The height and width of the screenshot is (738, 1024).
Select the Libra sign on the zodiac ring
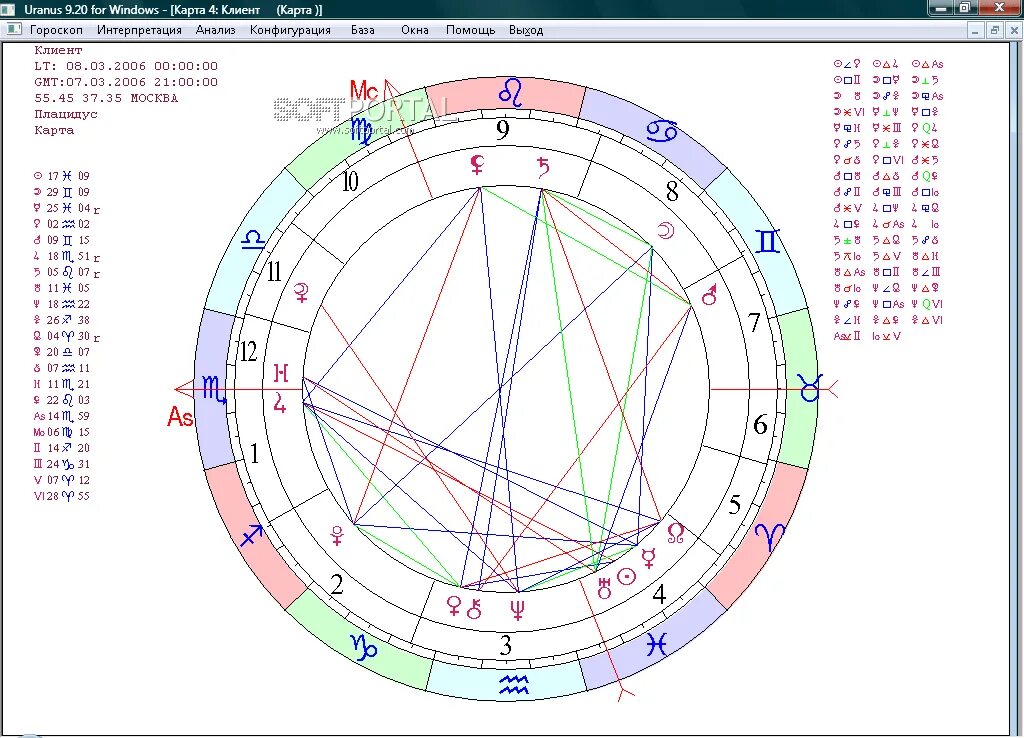click(x=253, y=240)
